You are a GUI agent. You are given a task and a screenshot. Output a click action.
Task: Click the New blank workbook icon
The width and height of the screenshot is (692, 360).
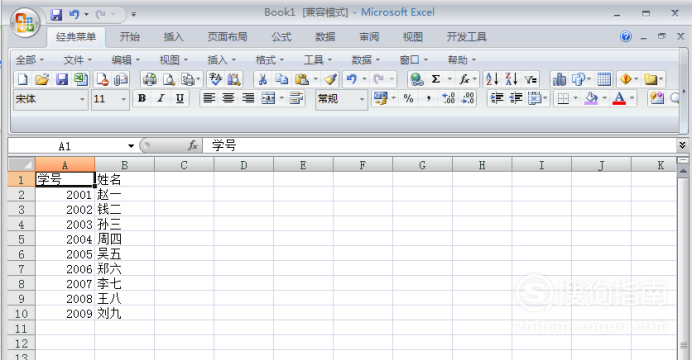(22, 79)
